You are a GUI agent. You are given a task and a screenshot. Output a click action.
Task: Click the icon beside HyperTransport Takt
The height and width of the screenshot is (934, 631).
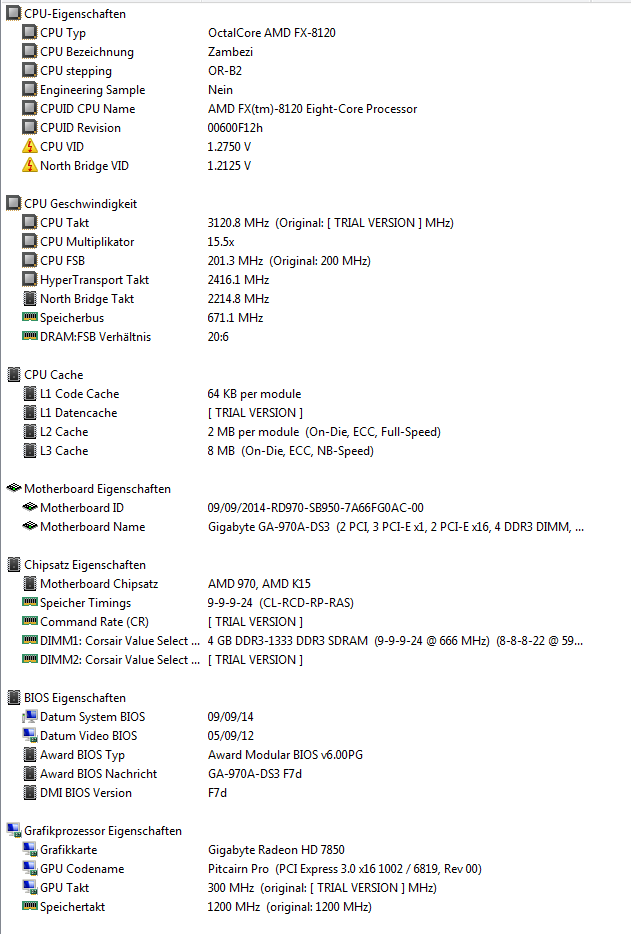click(30, 279)
